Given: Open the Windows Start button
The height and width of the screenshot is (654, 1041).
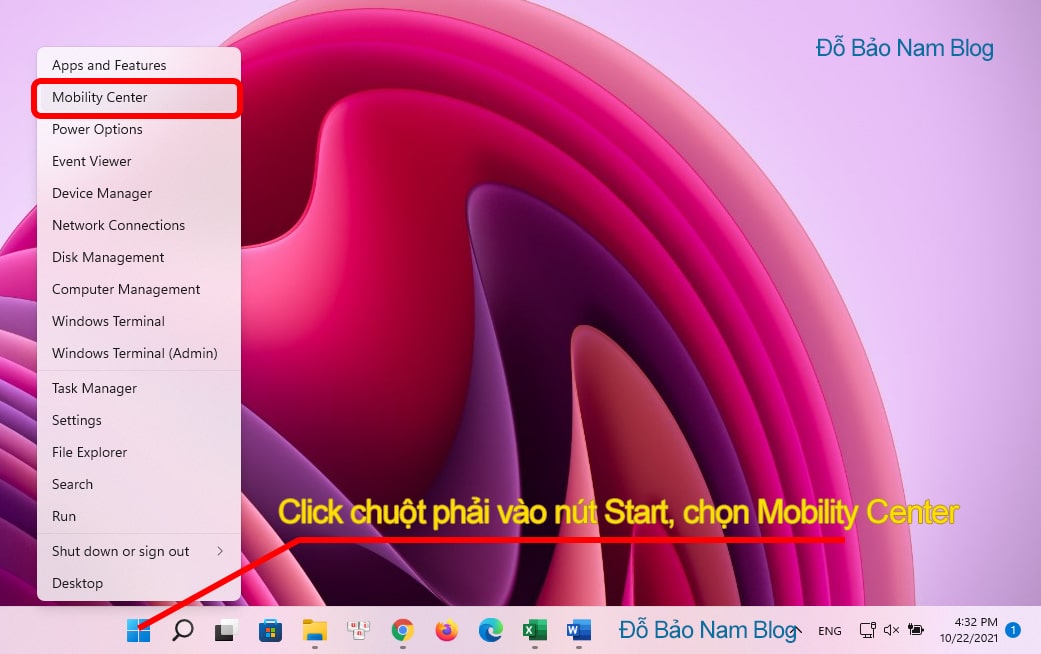Looking at the screenshot, I should [x=138, y=630].
